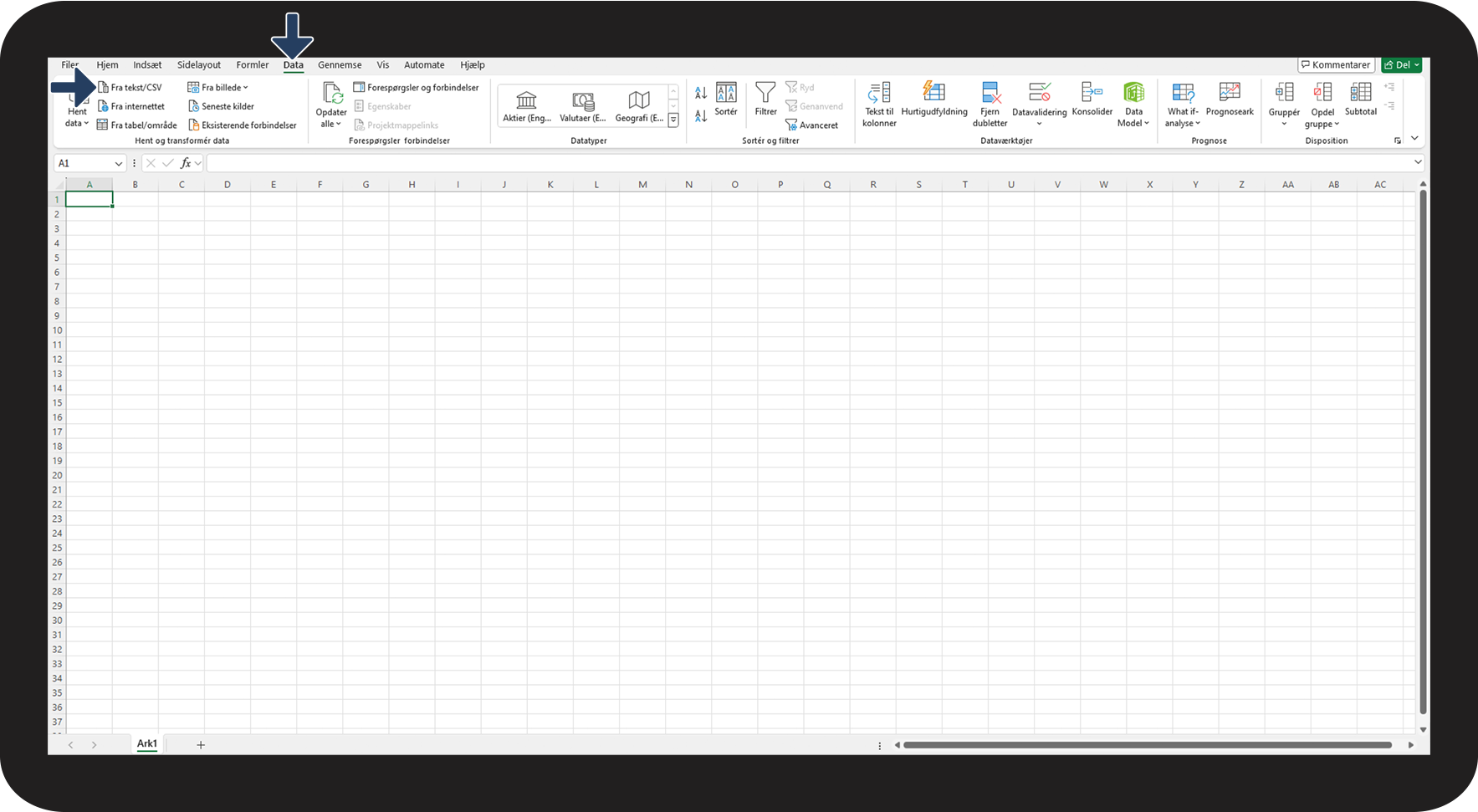
Task: Open Eksisterende forbindelser
Action: click(x=243, y=125)
